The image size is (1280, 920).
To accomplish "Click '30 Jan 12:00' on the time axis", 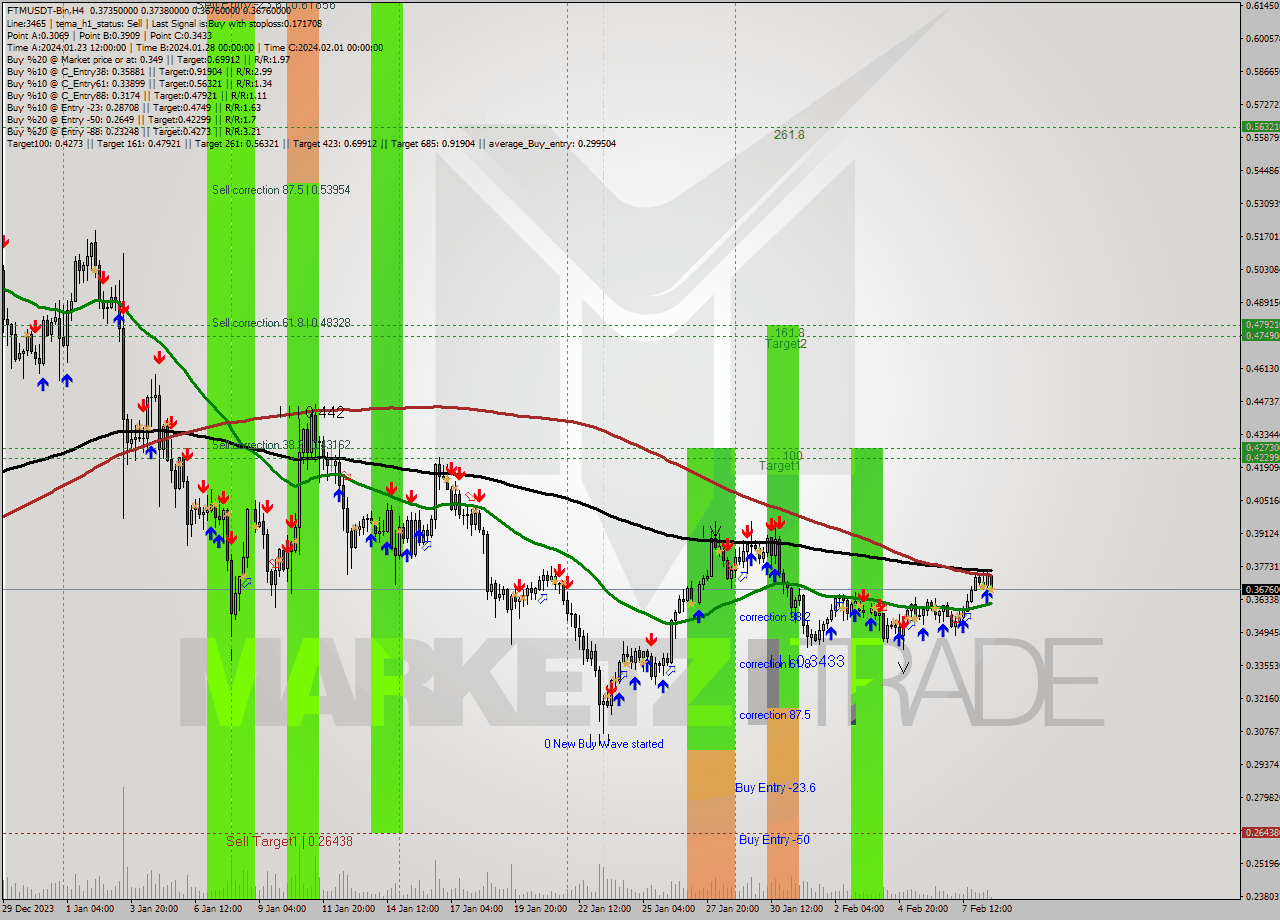I will coord(796,908).
